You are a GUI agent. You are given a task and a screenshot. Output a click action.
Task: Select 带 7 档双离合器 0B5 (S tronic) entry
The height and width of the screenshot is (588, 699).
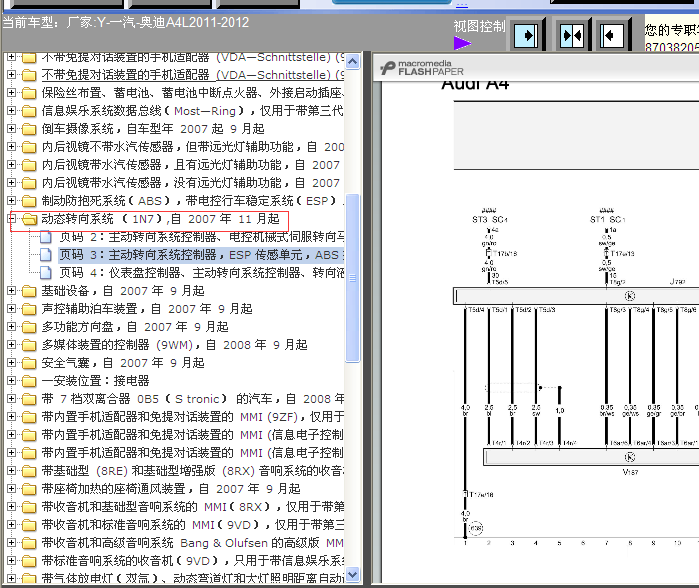pos(193,399)
